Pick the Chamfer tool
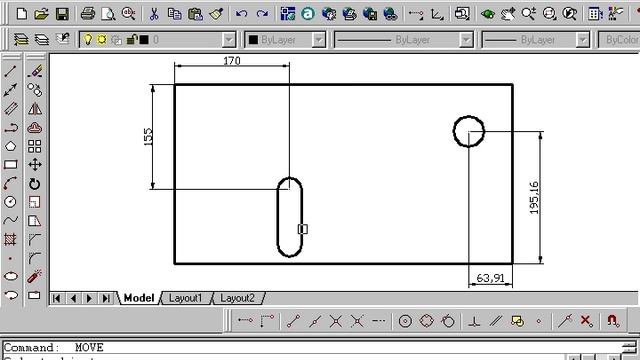 click(35, 240)
